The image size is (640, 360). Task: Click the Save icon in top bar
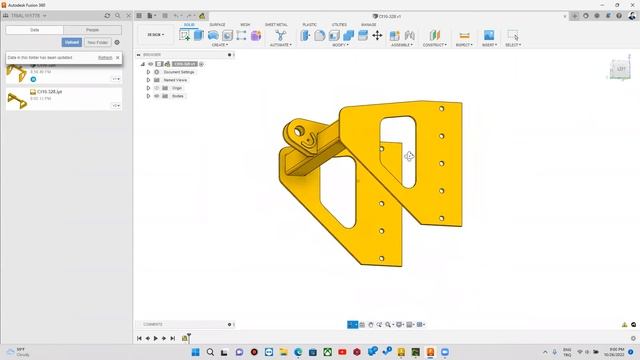click(165, 16)
